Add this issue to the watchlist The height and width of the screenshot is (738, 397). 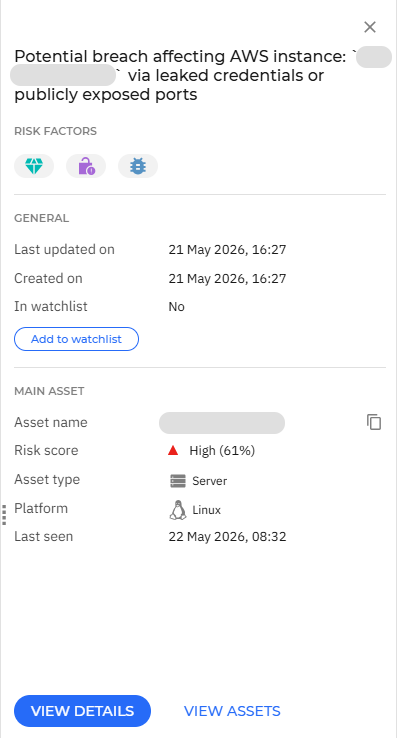tap(76, 339)
